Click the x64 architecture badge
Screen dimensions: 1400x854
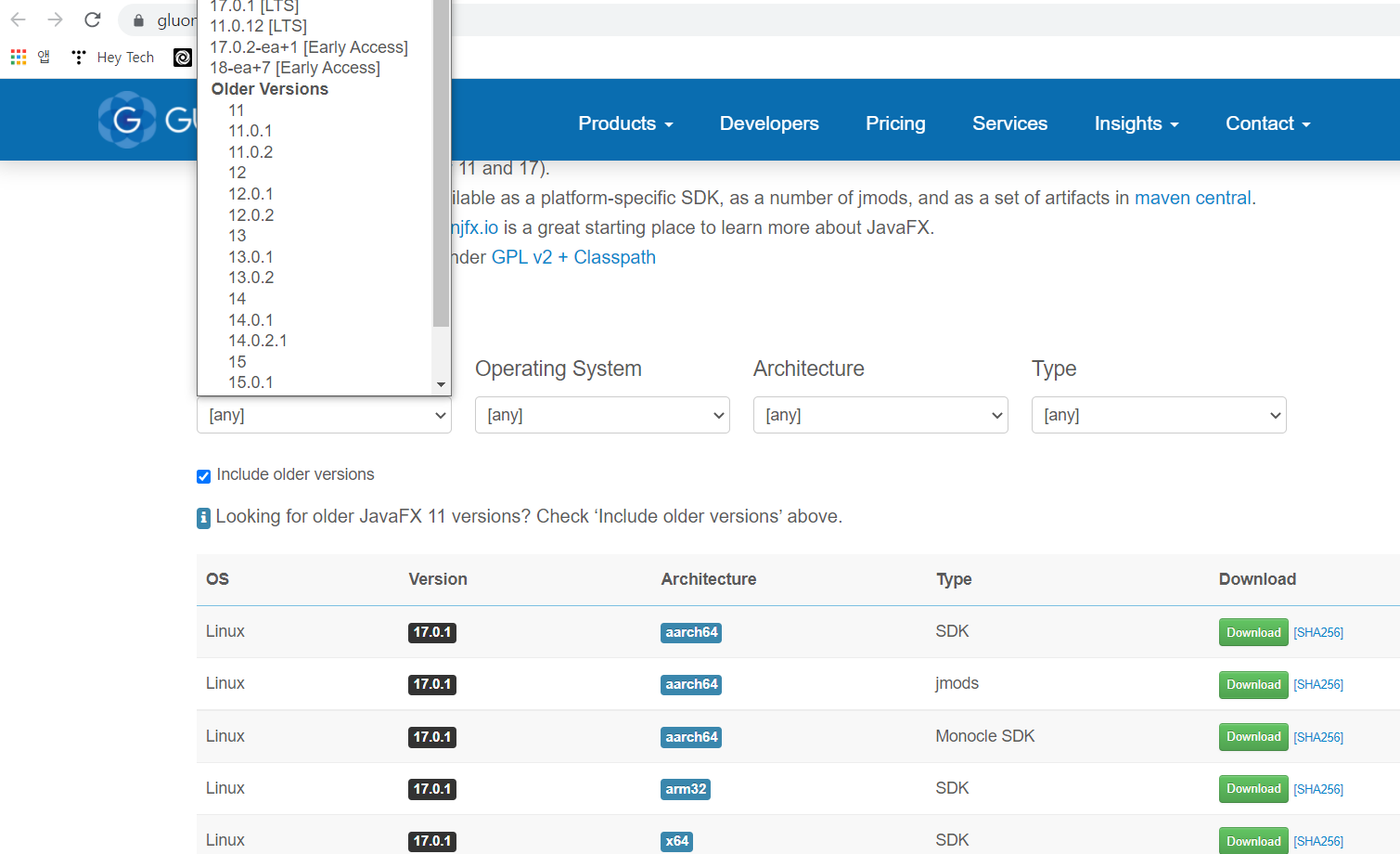tap(677, 841)
